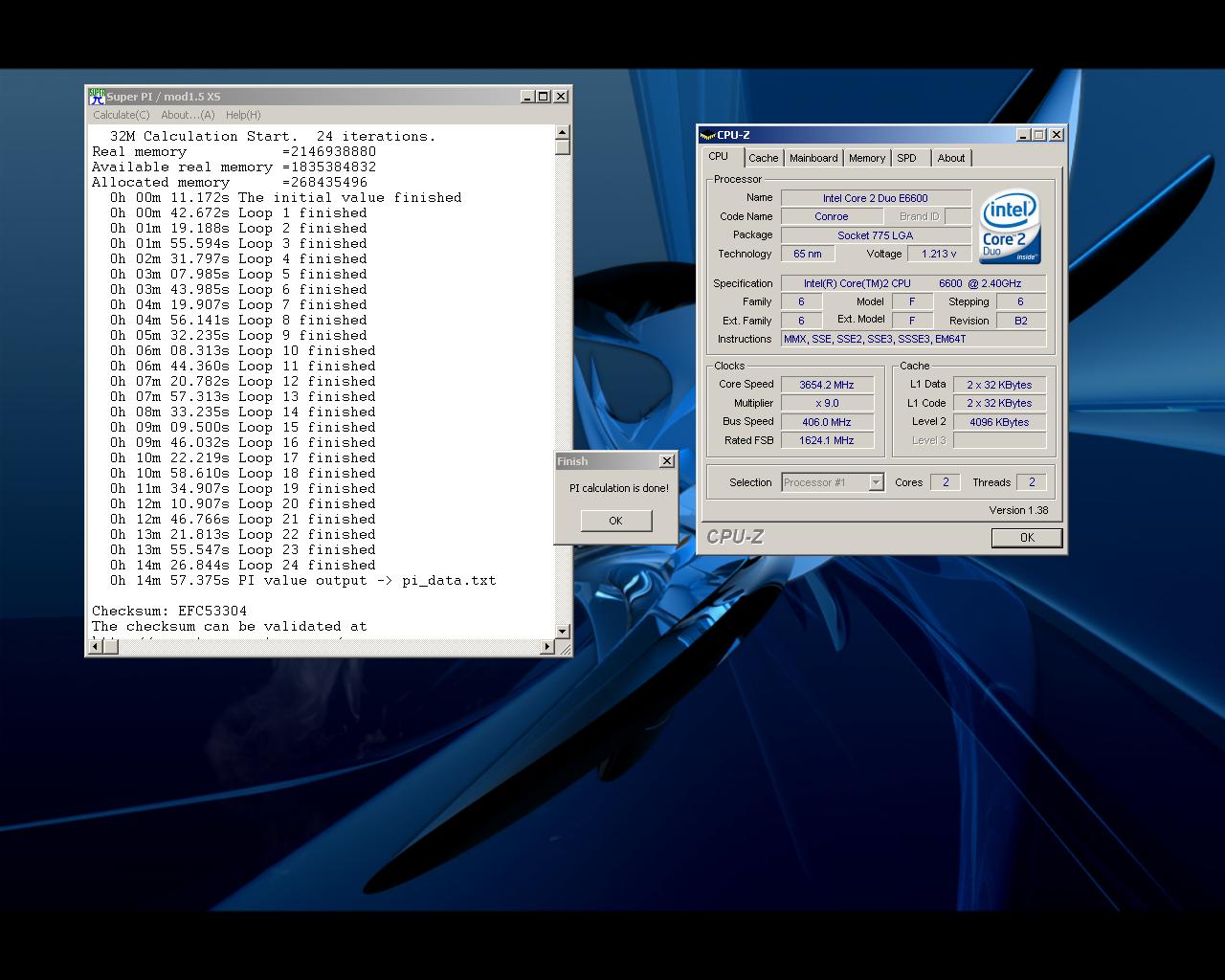The height and width of the screenshot is (980, 1225).
Task: Click the Super PI horizontal scrollbar thumb
Action: [x=110, y=647]
